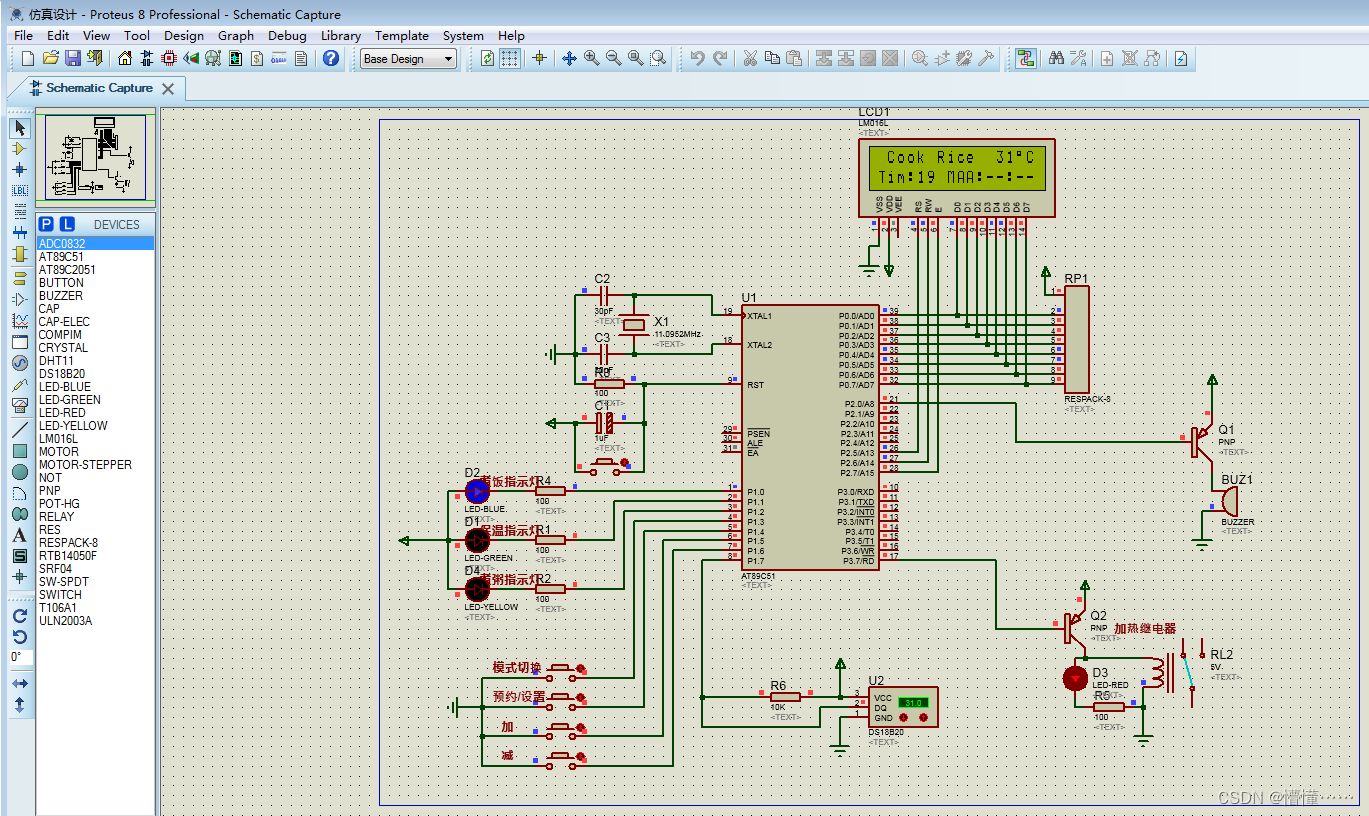Screen dimensions: 1369x816
Task: Open the Bill of Materials dollar icon
Action: (x=257, y=59)
